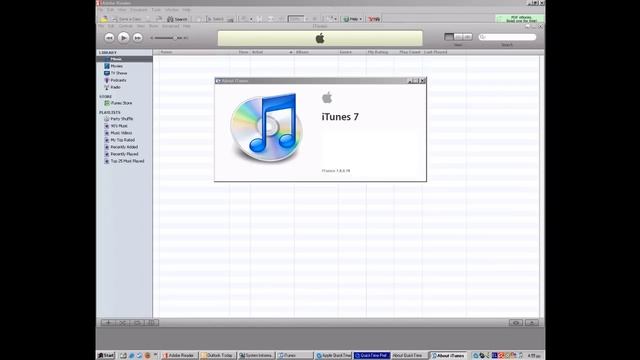Image resolution: width=640 pixels, height=360 pixels.
Task: Sort by the Genre column header
Action: tap(352, 52)
